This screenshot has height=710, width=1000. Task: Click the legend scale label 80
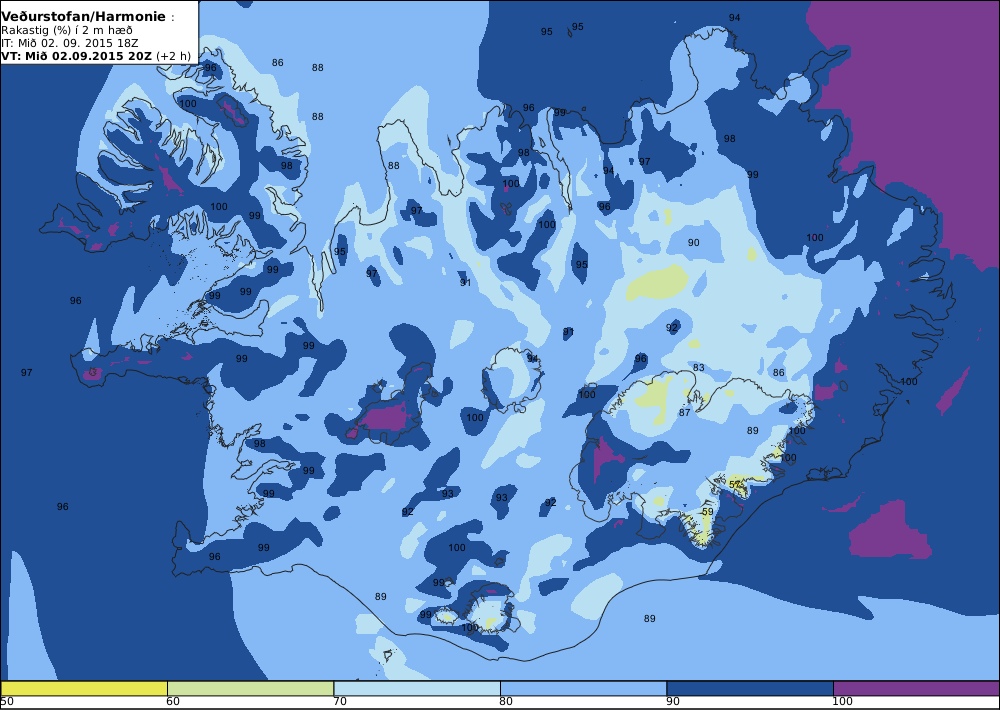coord(506,702)
